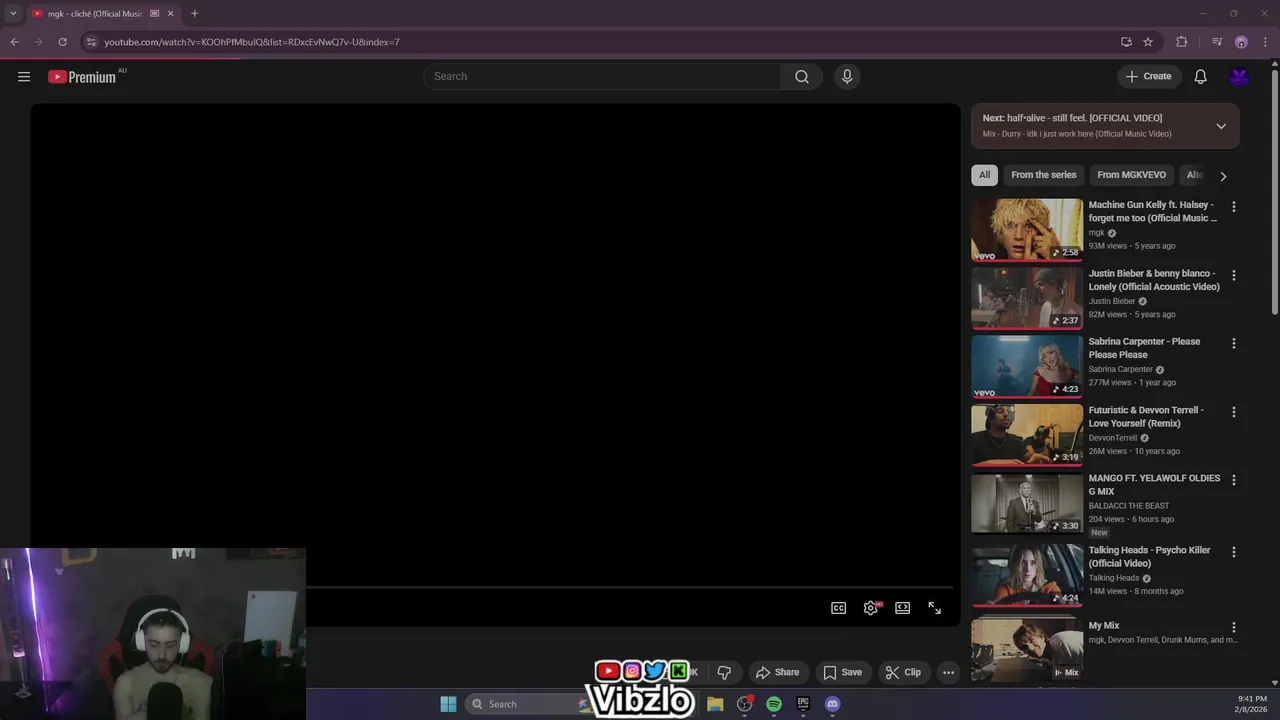Open the tab search dropdown in Chrome

point(13,14)
